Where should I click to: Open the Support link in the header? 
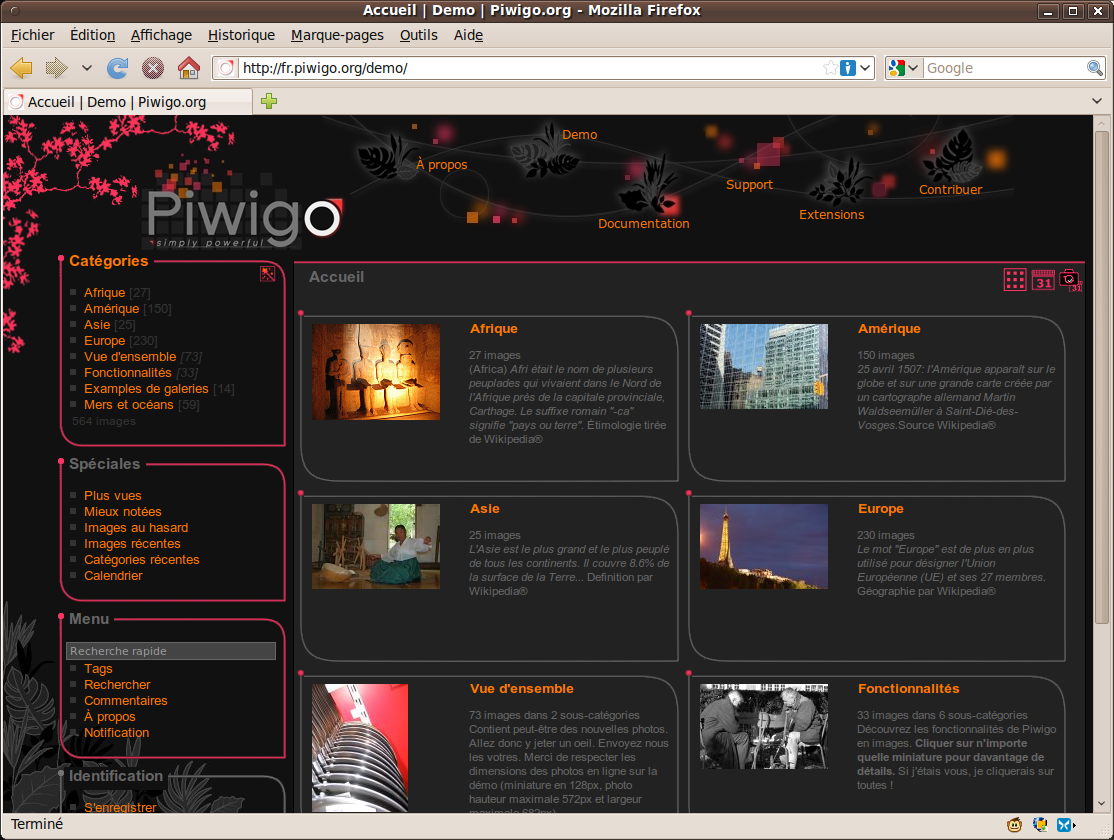[x=749, y=184]
